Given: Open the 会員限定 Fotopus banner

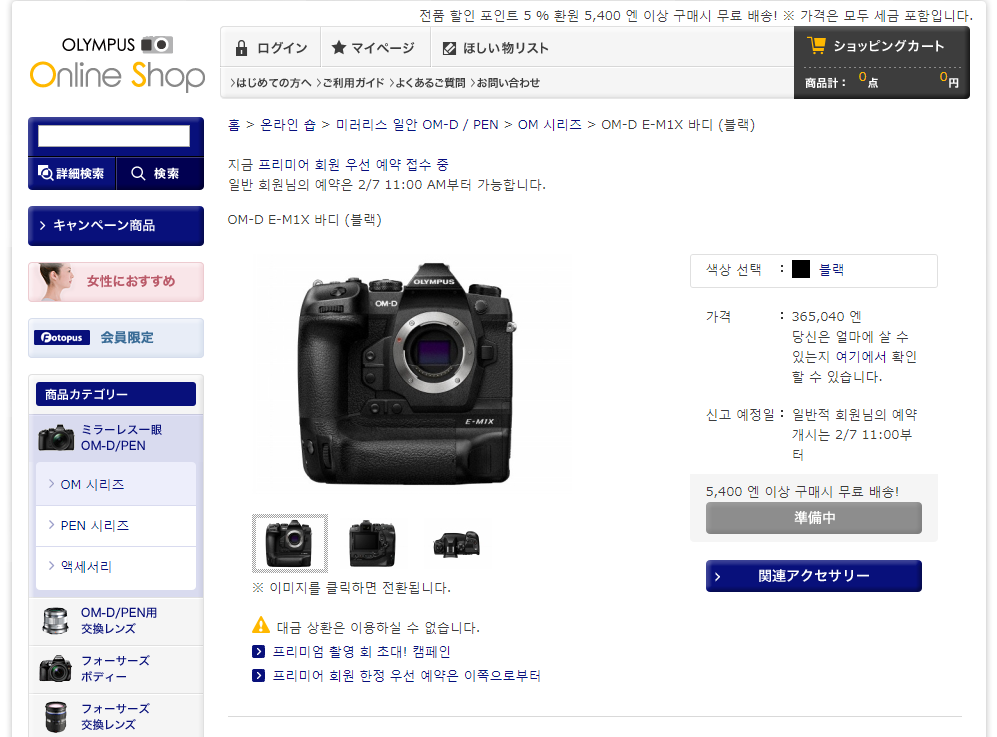Looking at the screenshot, I should tap(116, 338).
